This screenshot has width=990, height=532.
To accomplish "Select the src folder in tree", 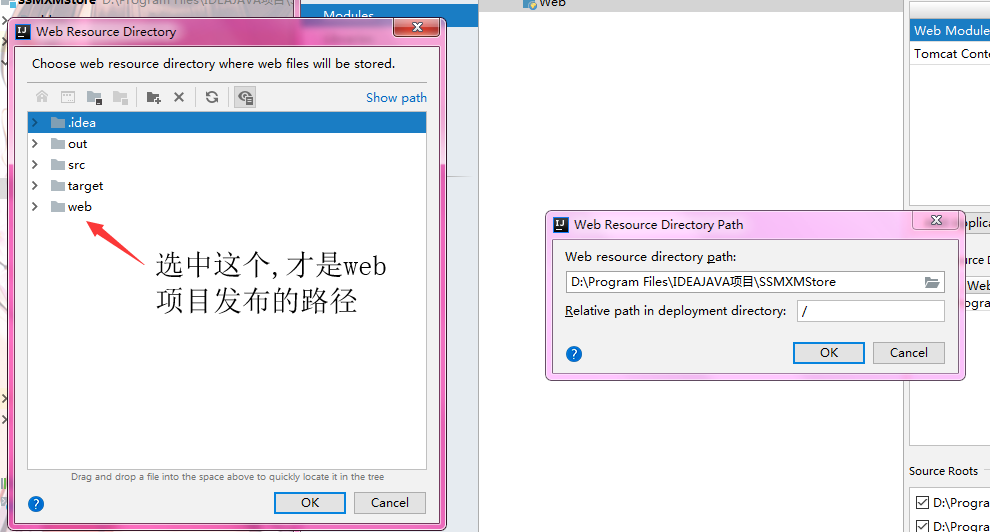I will coord(76,165).
